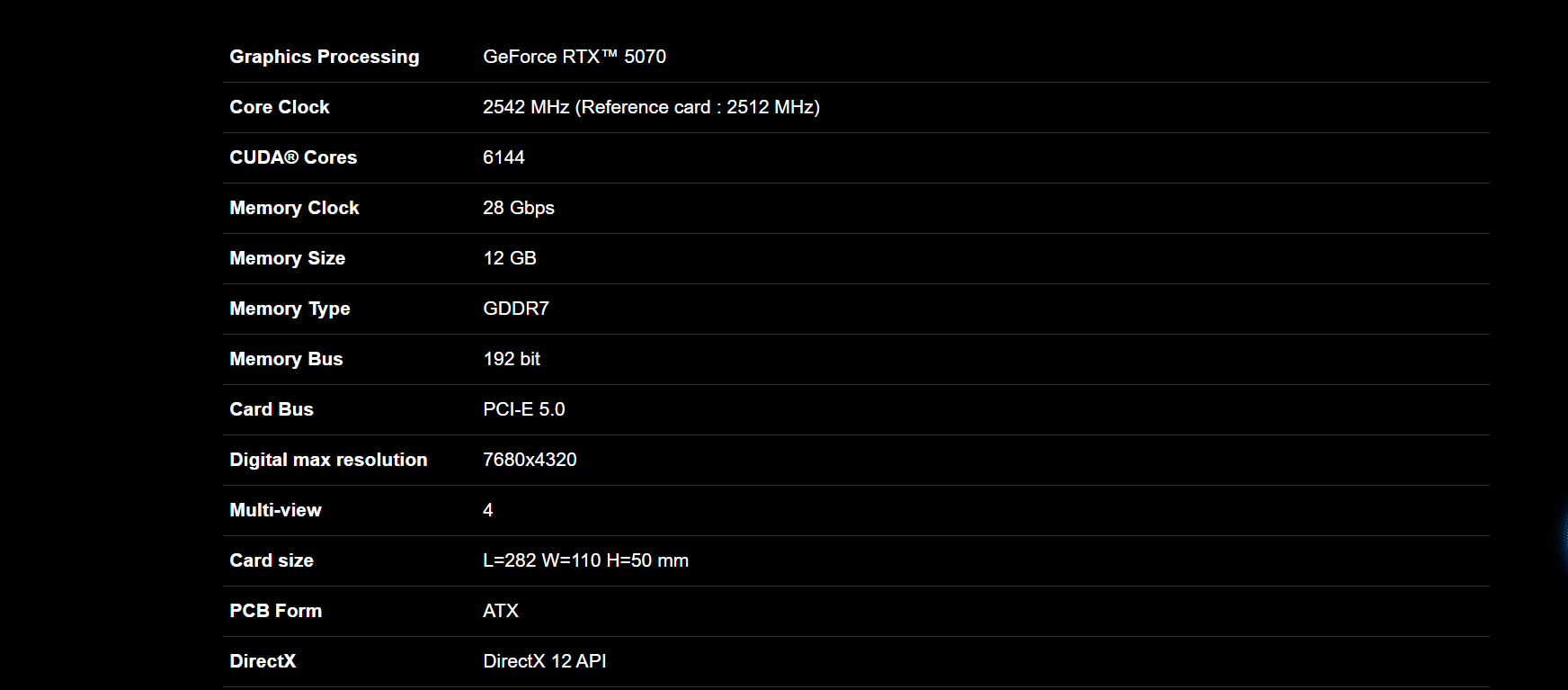This screenshot has width=1568, height=690.
Task: Click the 'L=282 W=110 H=50 mm' value
Action: [585, 560]
